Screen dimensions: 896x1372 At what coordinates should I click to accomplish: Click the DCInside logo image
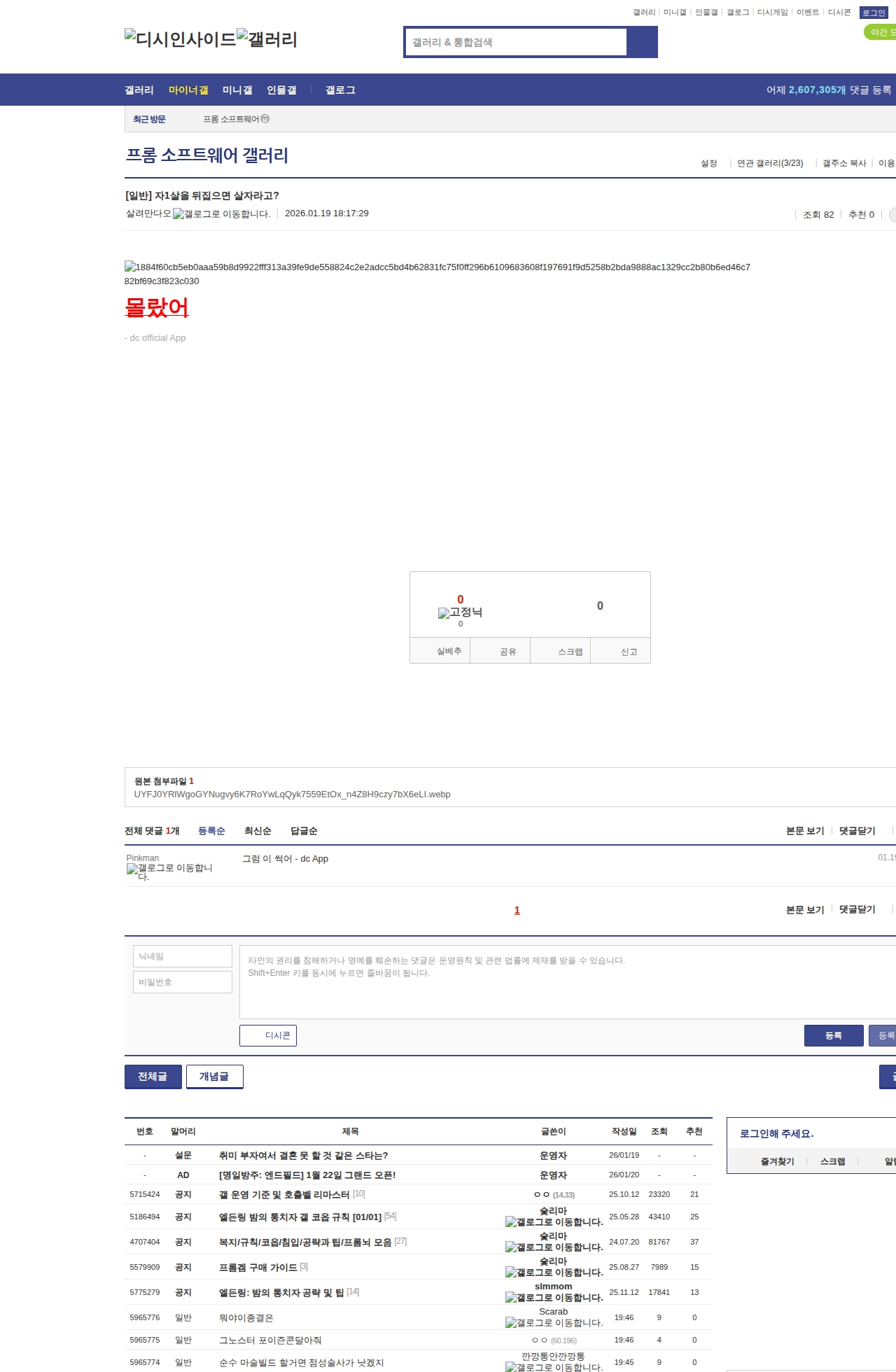(180, 39)
